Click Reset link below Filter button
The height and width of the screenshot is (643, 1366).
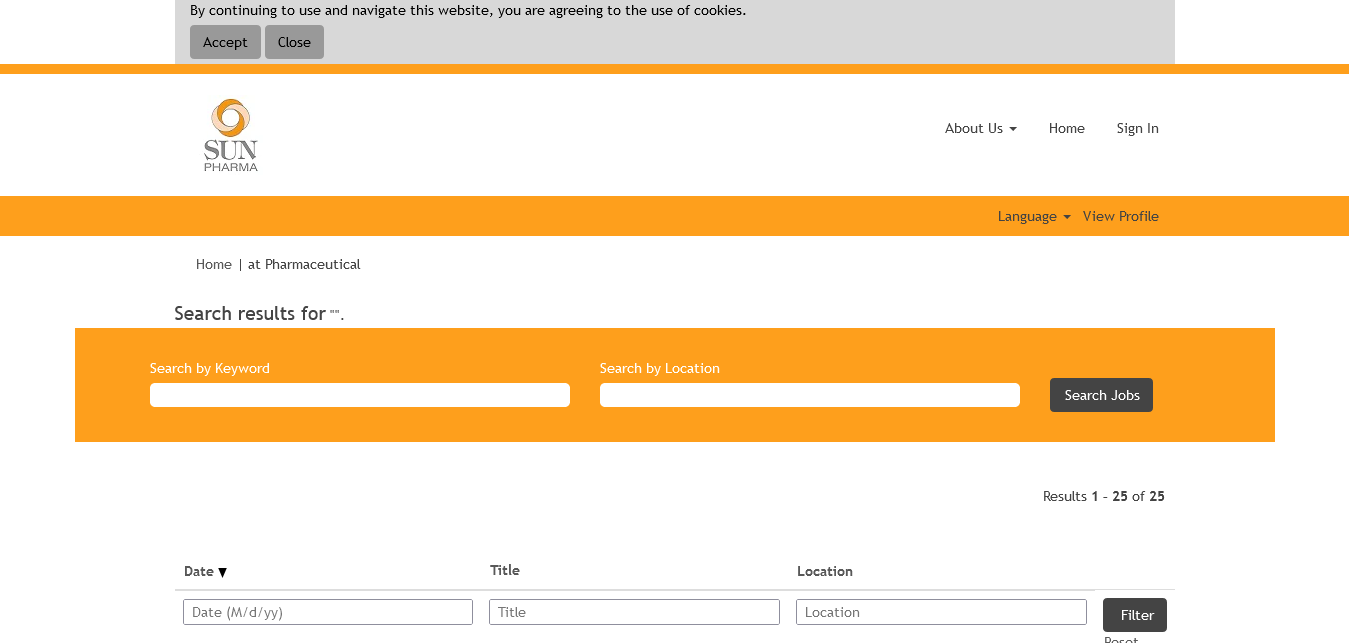point(1121,639)
